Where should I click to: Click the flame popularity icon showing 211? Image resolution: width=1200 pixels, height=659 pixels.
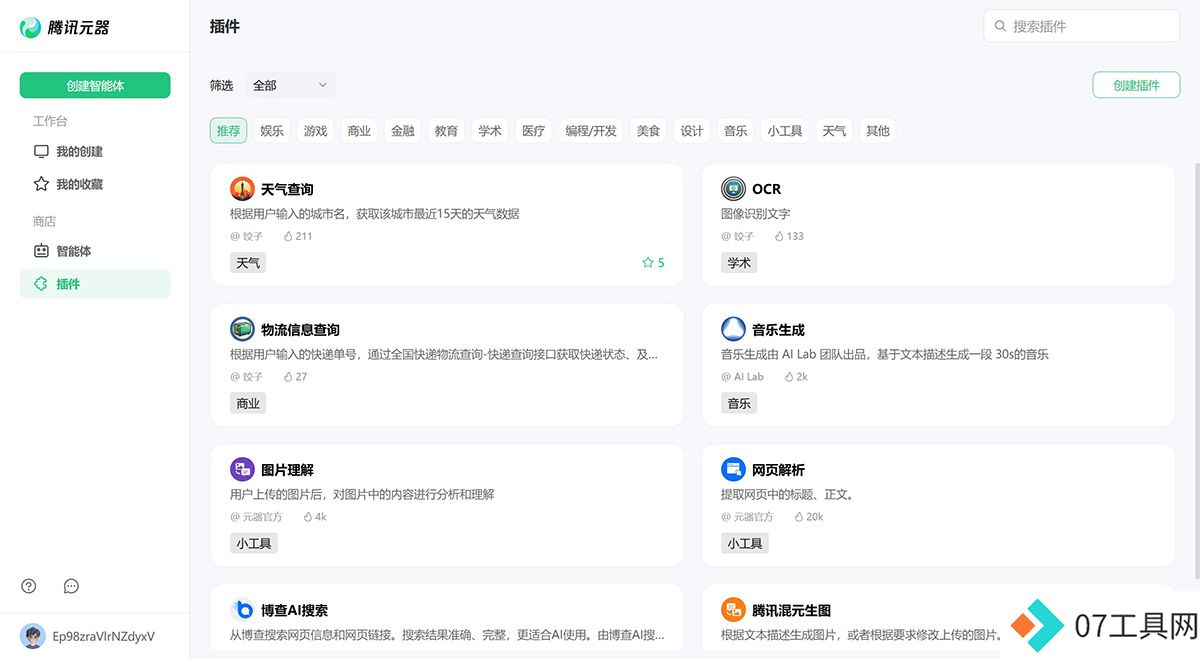(x=288, y=236)
